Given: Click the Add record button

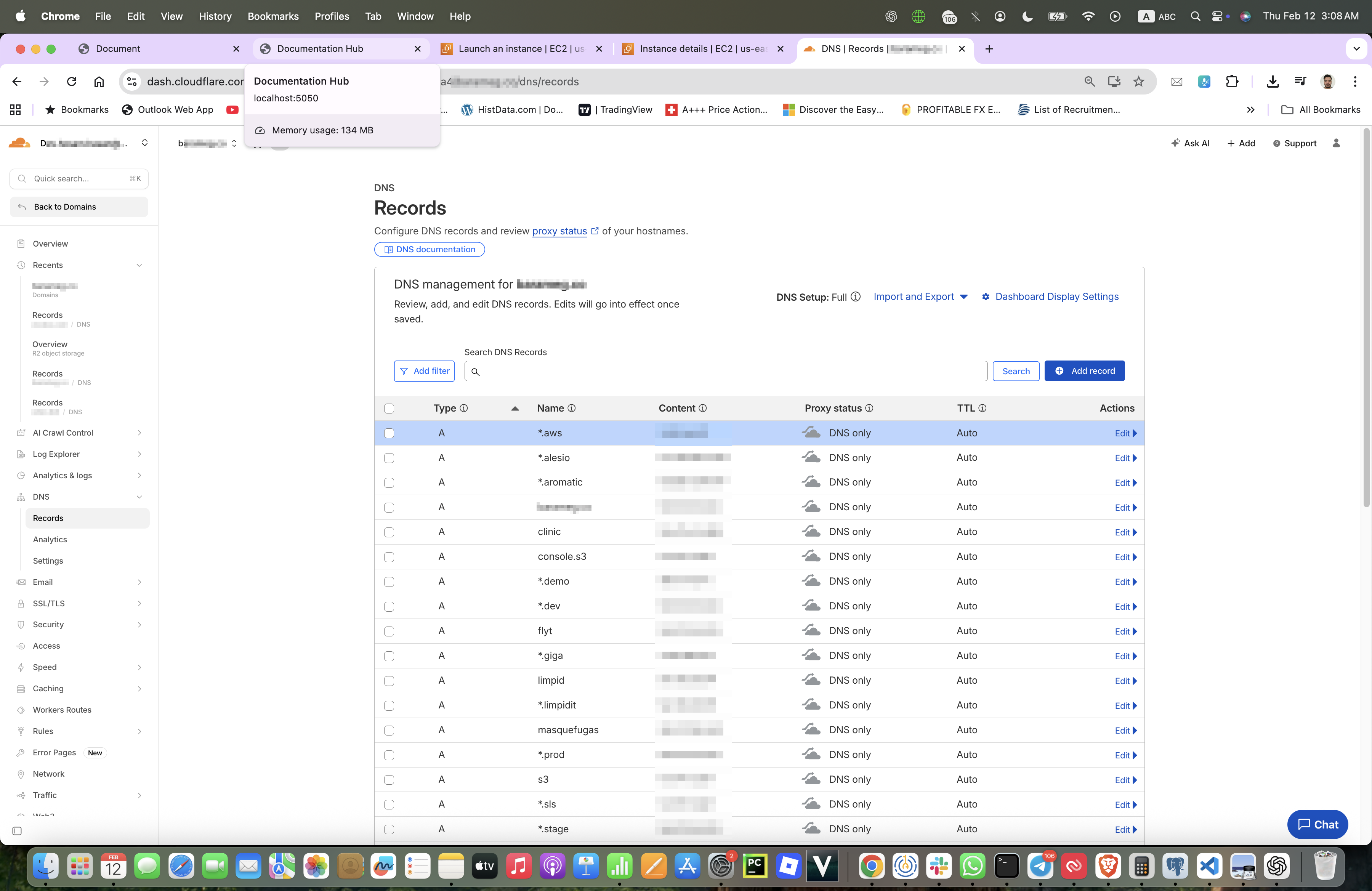Looking at the screenshot, I should click(1084, 371).
